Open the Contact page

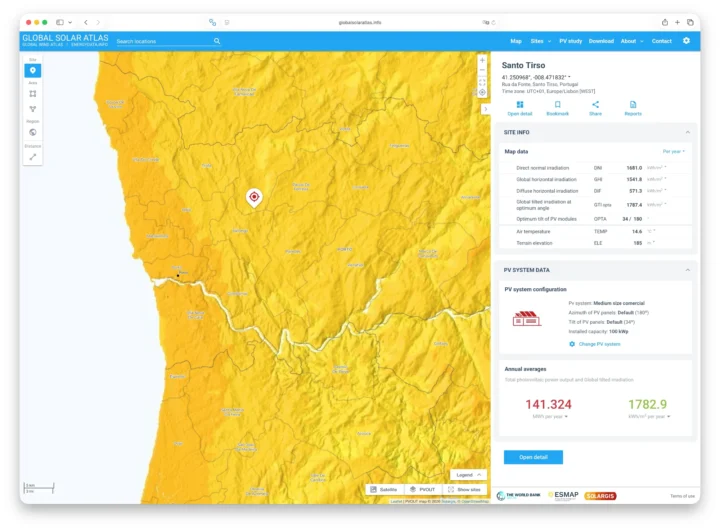click(x=661, y=41)
